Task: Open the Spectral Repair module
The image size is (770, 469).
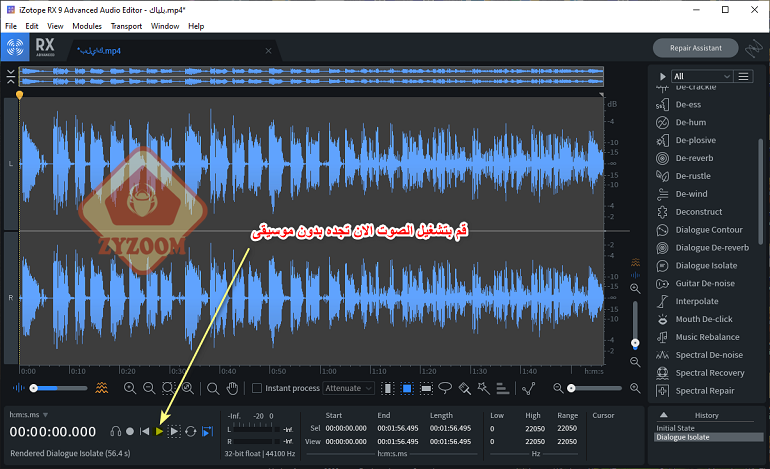Action: (704, 391)
